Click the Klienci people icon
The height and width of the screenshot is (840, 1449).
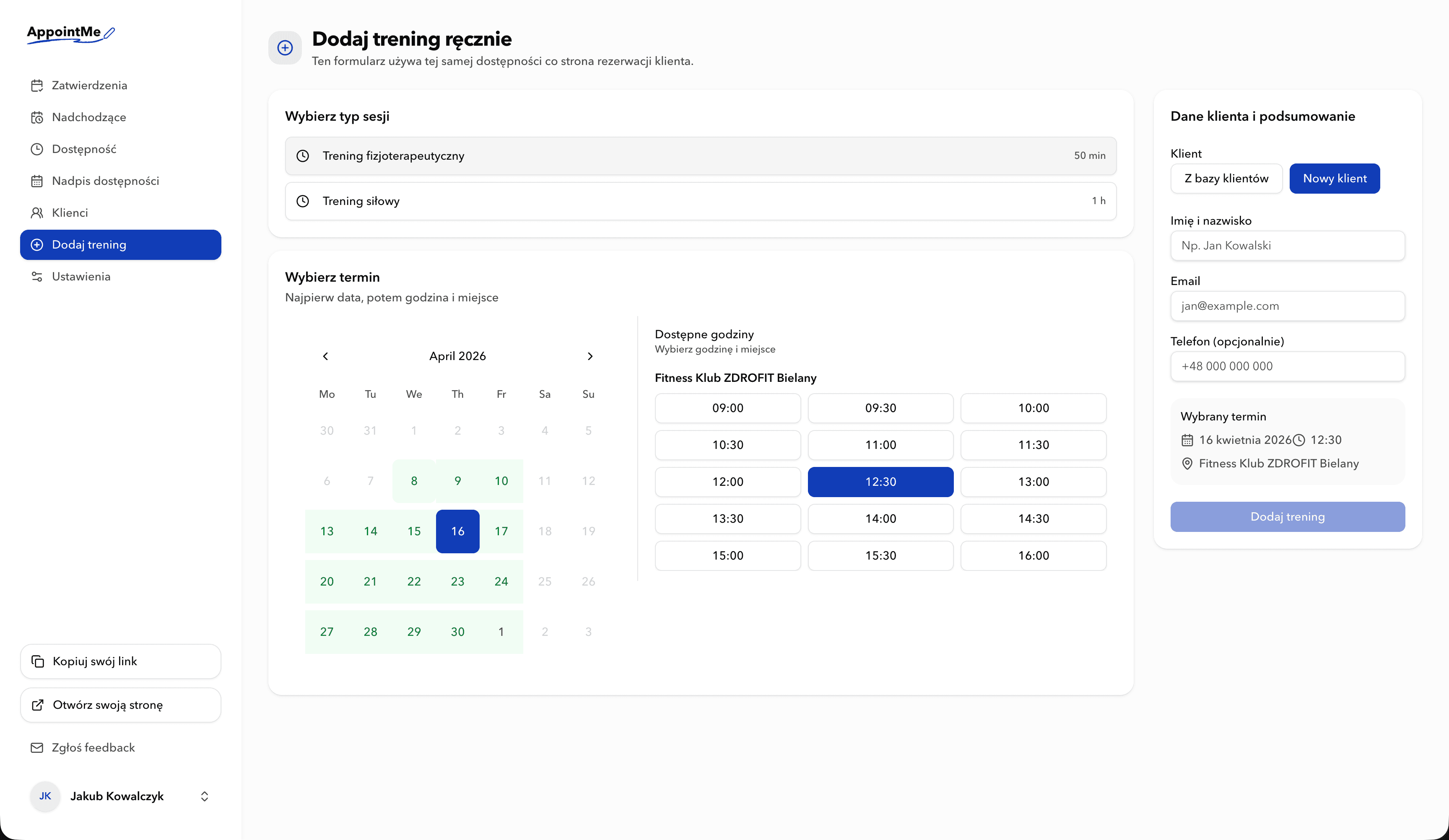(x=37, y=213)
